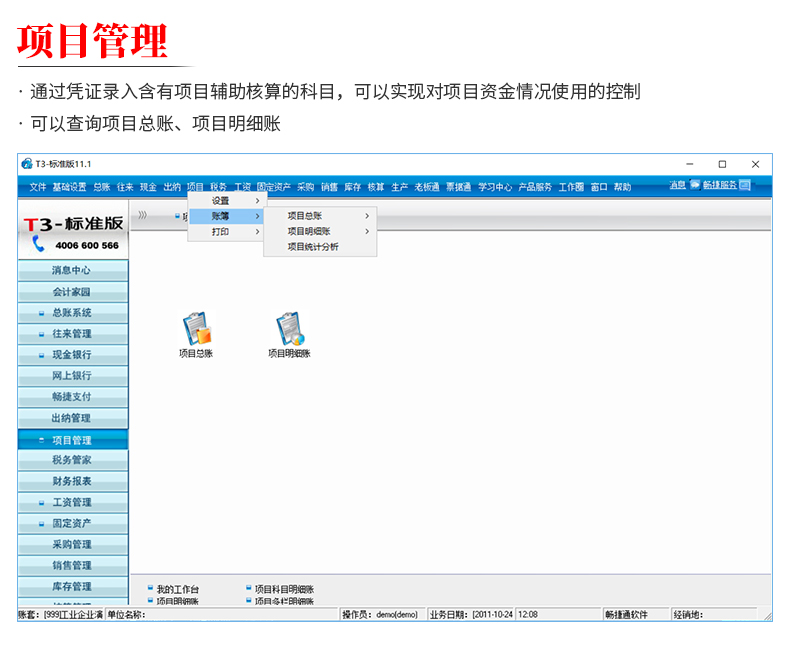Open the 我的工作台 link
The image size is (790, 647).
point(178,589)
